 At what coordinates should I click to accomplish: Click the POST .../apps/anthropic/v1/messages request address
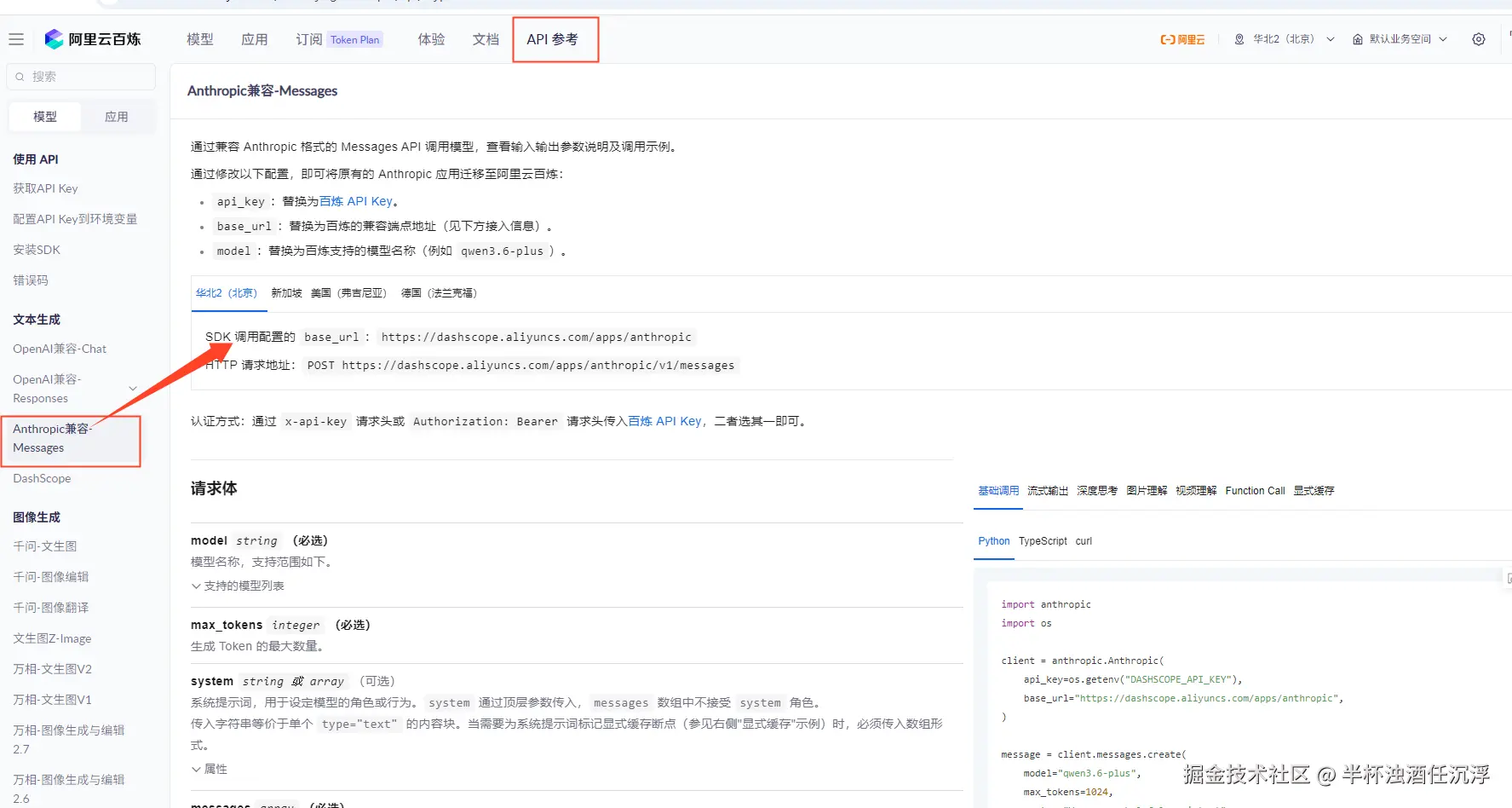pos(520,366)
